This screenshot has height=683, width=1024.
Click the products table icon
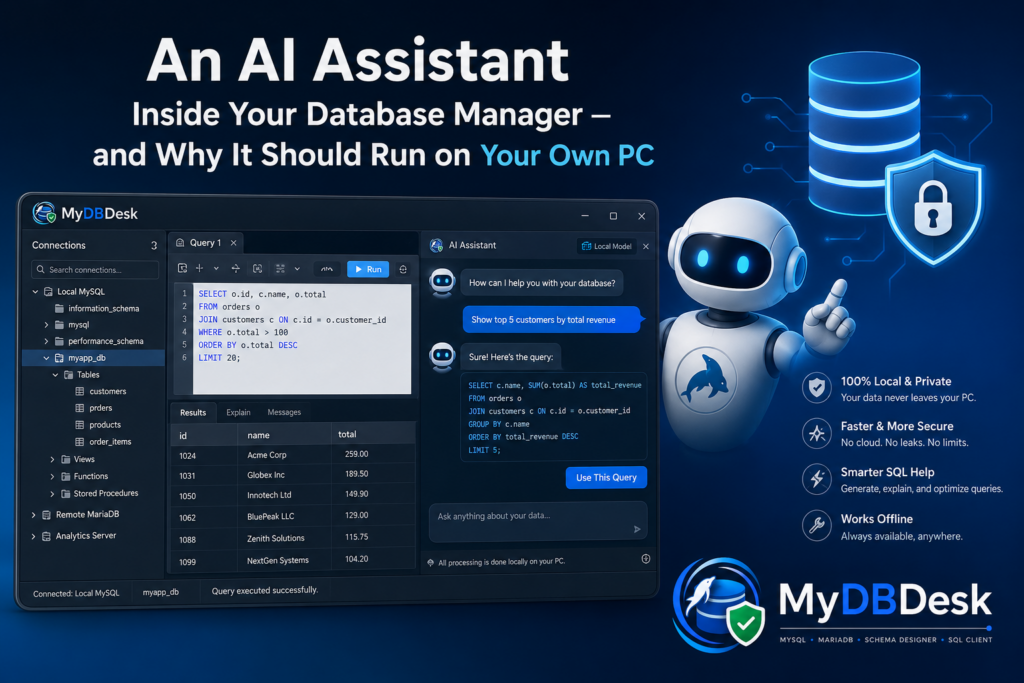(x=80, y=424)
